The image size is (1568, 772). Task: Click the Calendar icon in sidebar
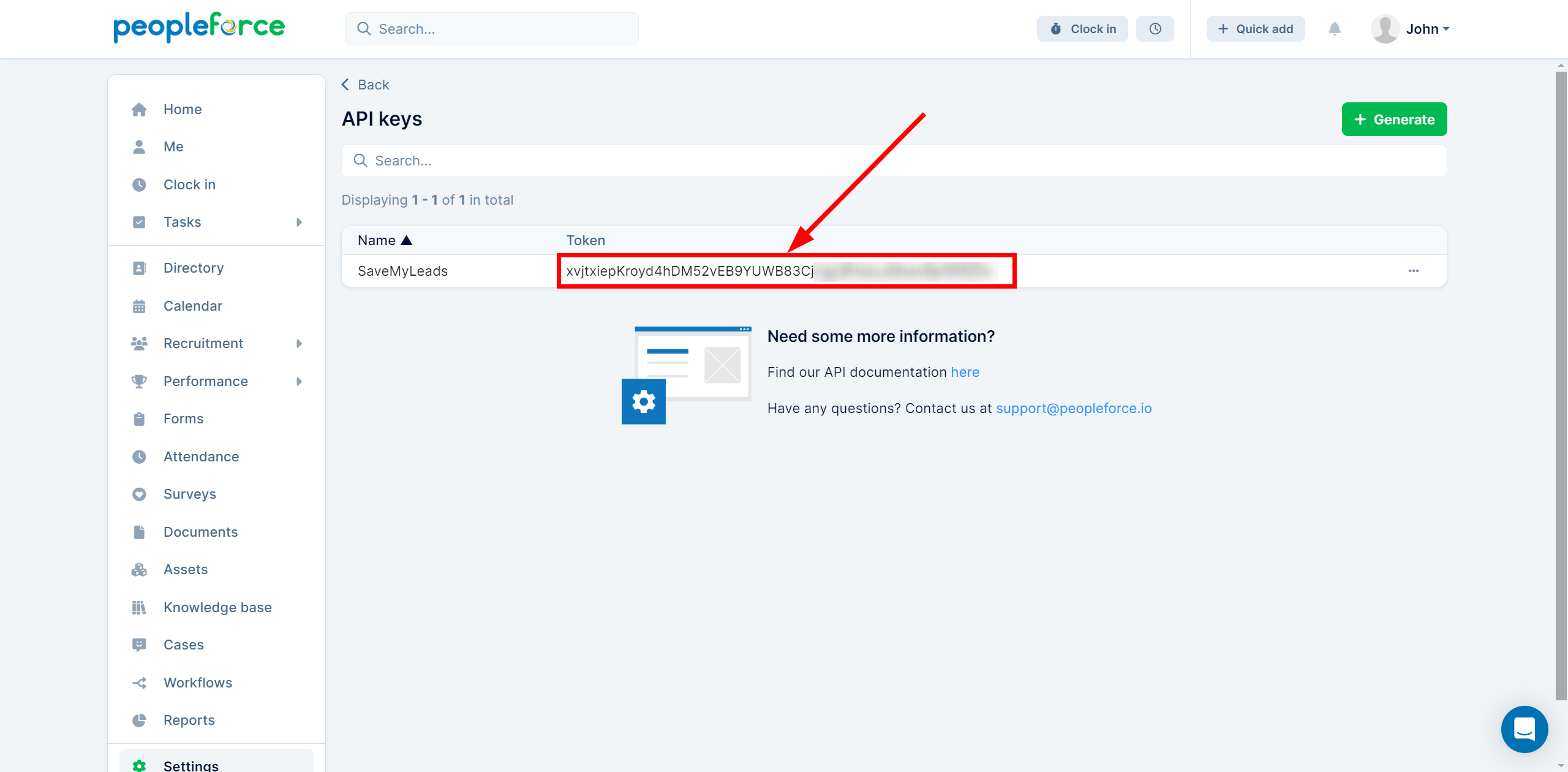click(x=140, y=305)
